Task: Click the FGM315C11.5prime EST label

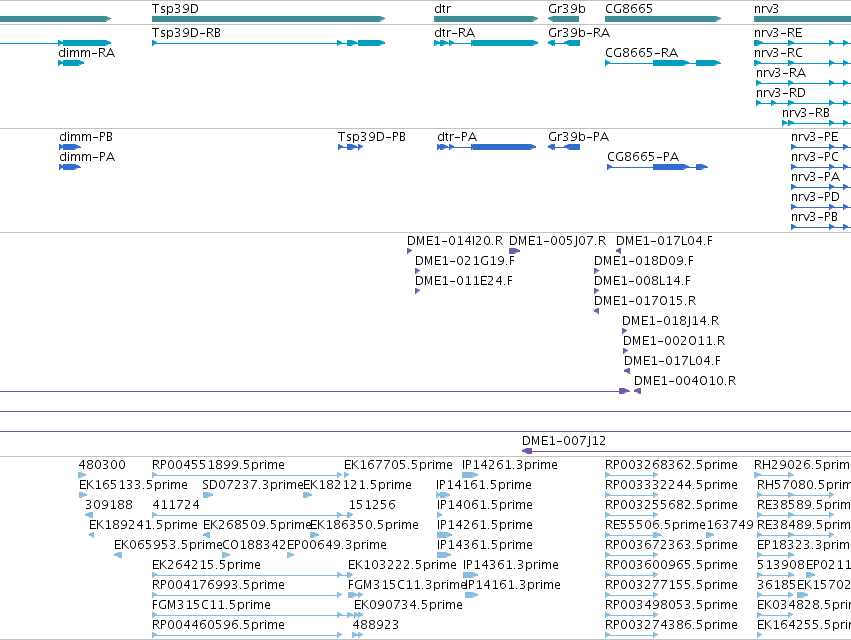Action: [x=211, y=605]
